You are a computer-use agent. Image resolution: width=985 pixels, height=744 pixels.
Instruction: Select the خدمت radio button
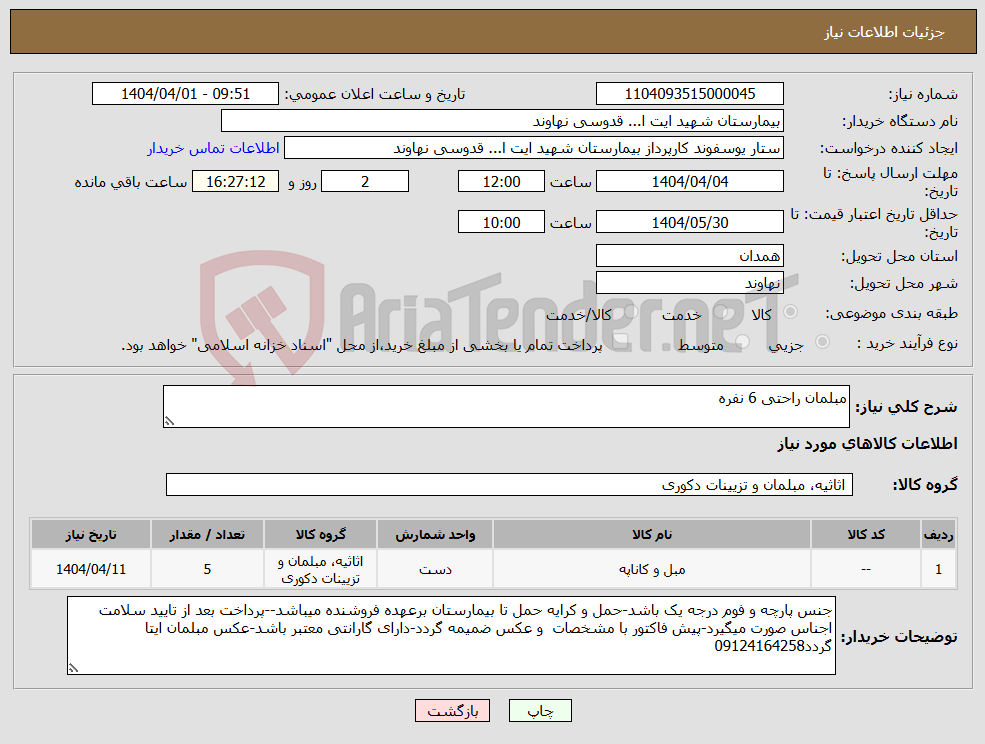720,312
